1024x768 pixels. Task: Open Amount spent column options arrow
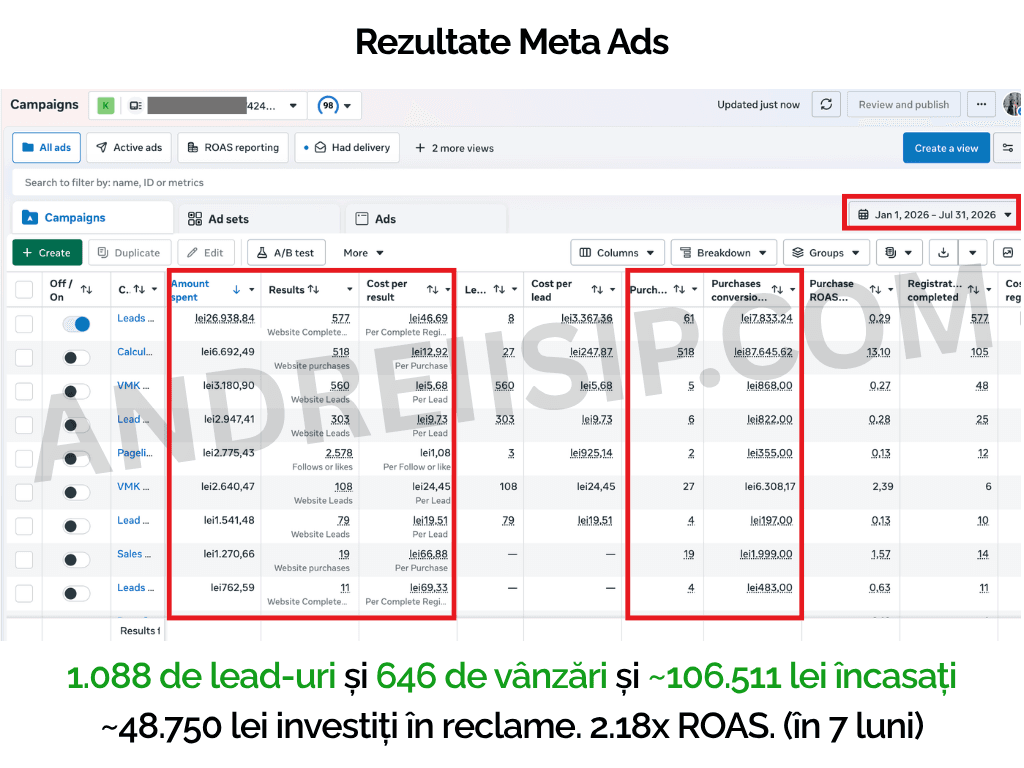(251, 289)
